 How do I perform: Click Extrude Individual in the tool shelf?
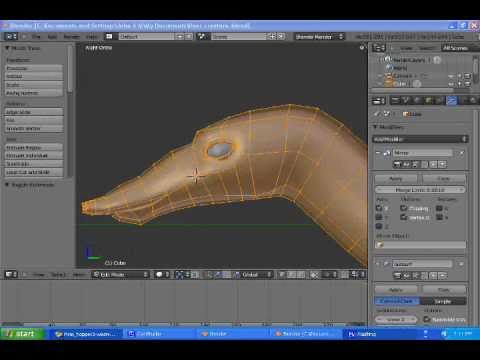pyautogui.click(x=34, y=156)
